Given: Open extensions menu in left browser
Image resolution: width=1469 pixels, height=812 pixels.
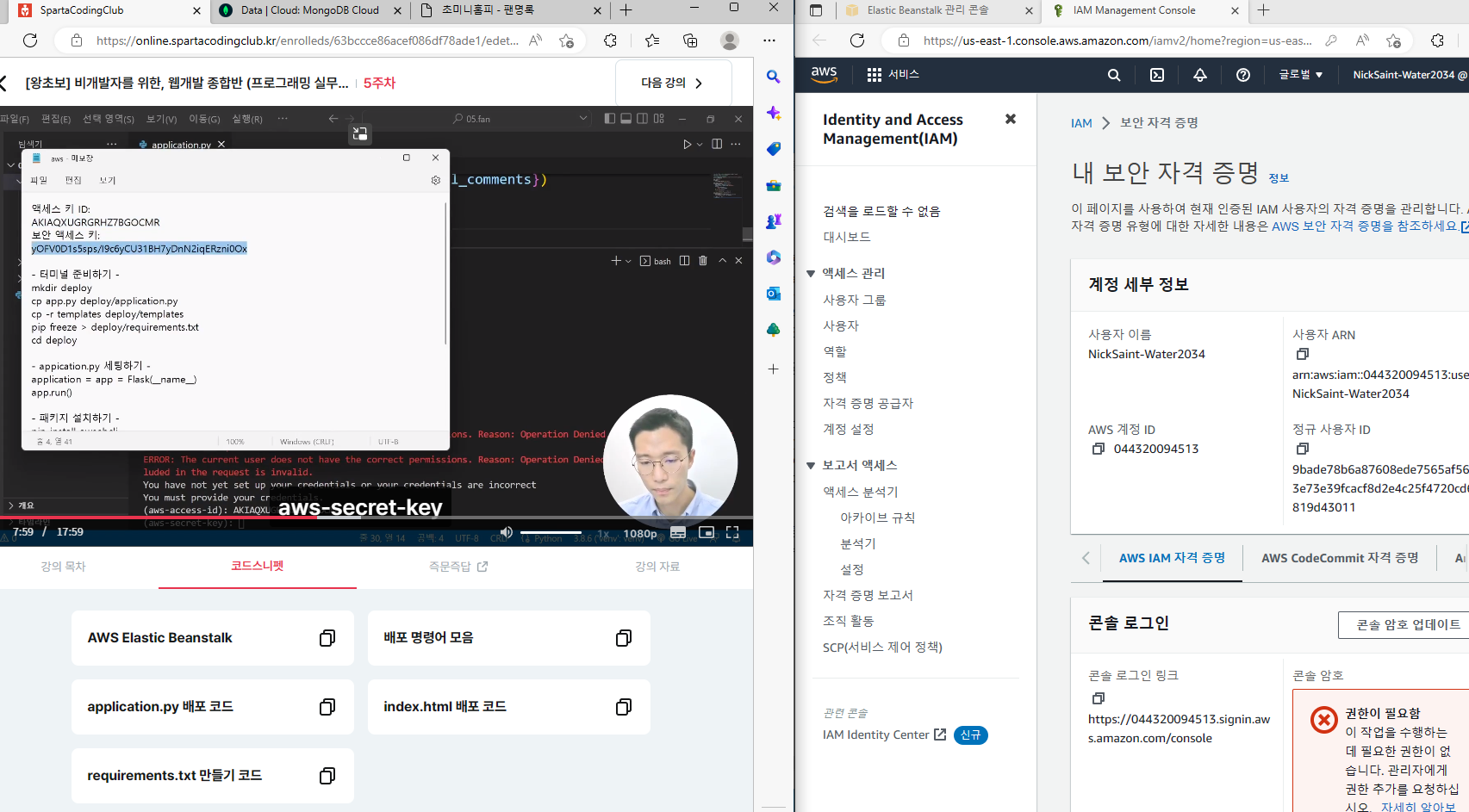Looking at the screenshot, I should click(610, 40).
